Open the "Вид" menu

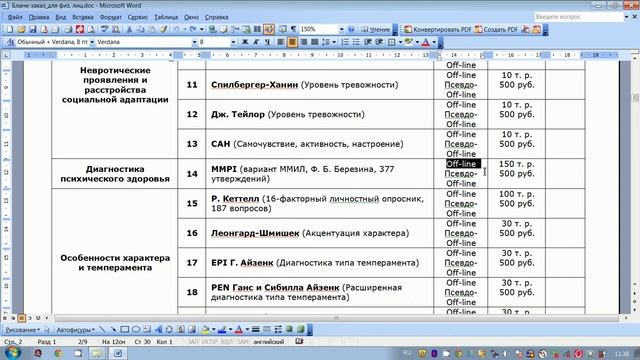click(x=60, y=17)
